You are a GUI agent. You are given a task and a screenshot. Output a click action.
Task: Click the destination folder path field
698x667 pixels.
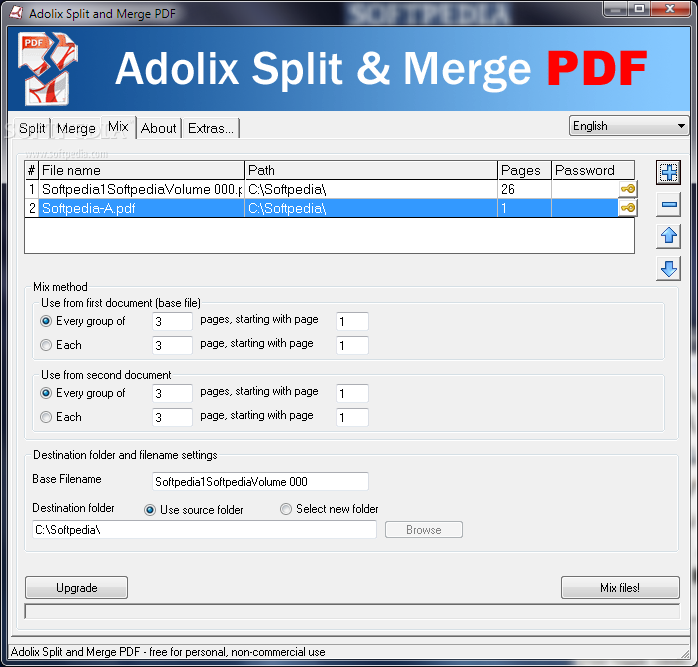tap(204, 529)
